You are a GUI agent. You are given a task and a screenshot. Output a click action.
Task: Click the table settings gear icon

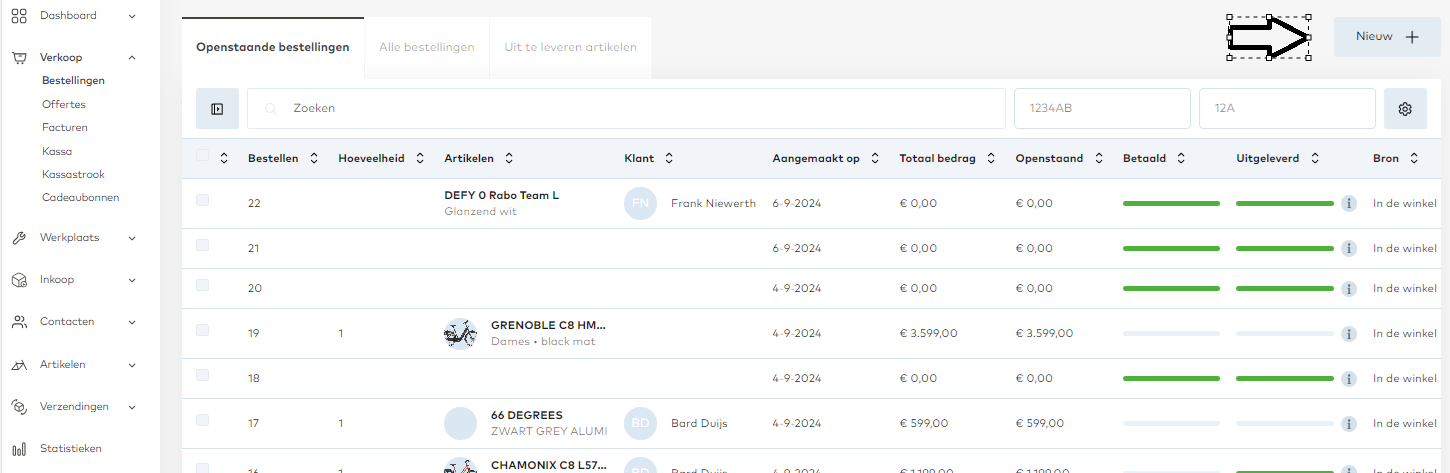[1404, 109]
